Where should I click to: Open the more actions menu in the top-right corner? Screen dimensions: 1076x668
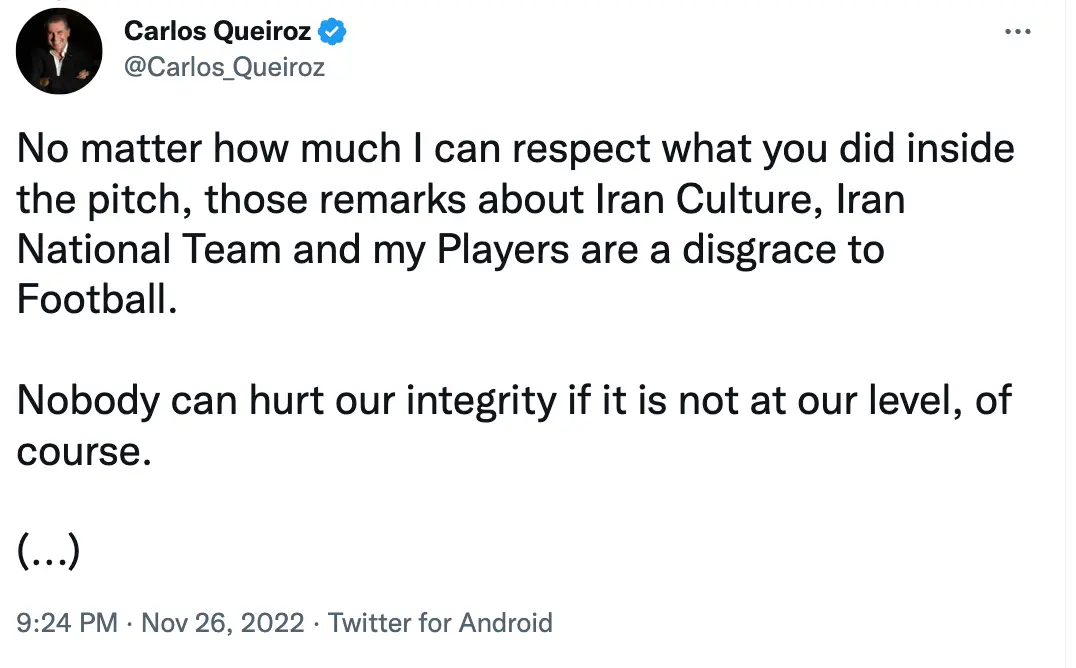point(1017,30)
